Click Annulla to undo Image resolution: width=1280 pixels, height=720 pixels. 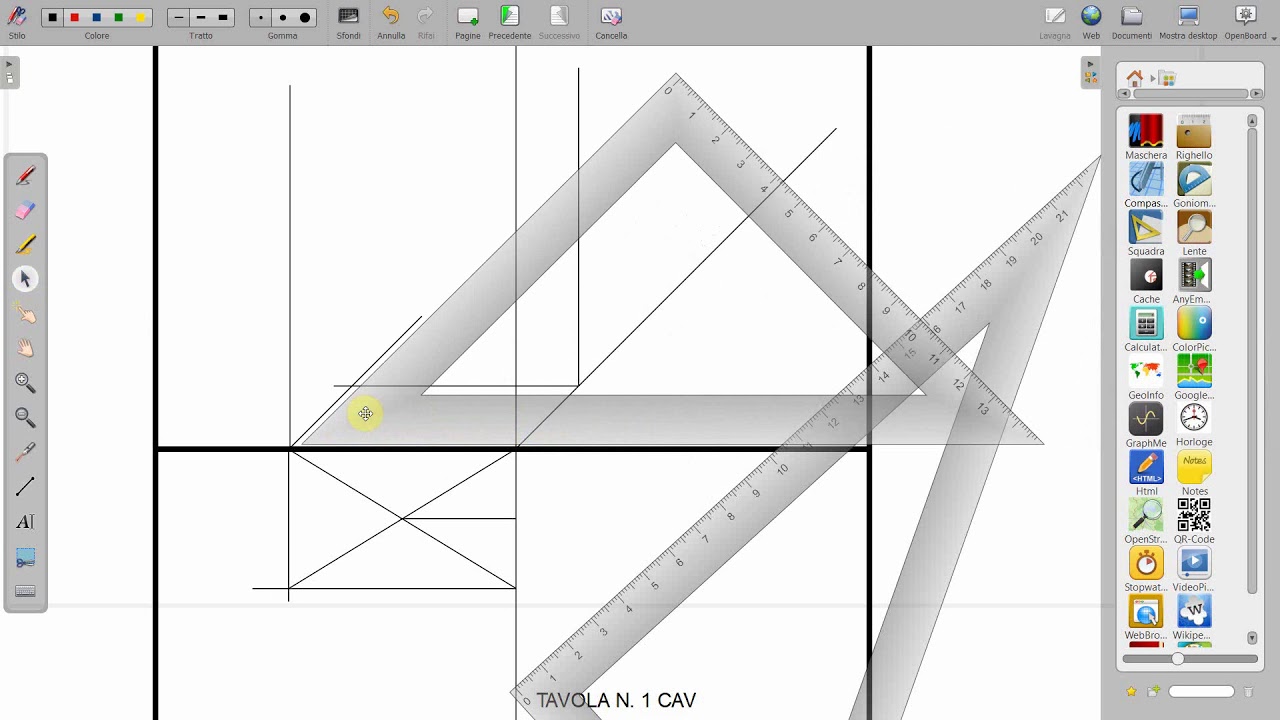pyautogui.click(x=391, y=21)
